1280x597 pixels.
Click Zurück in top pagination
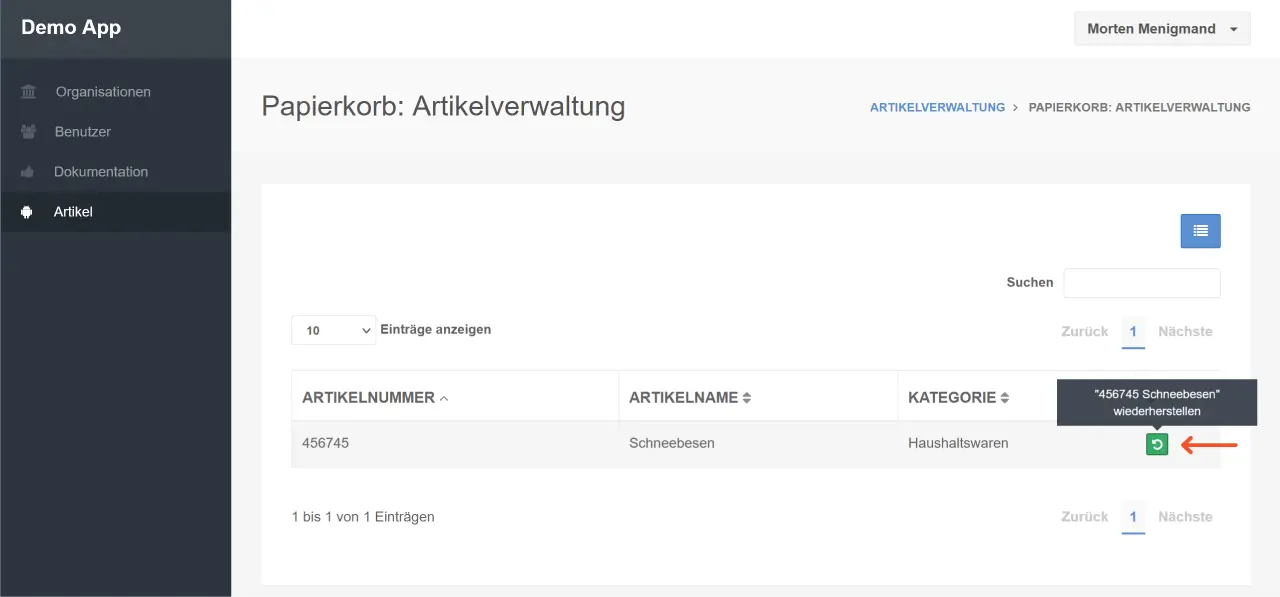(x=1084, y=331)
